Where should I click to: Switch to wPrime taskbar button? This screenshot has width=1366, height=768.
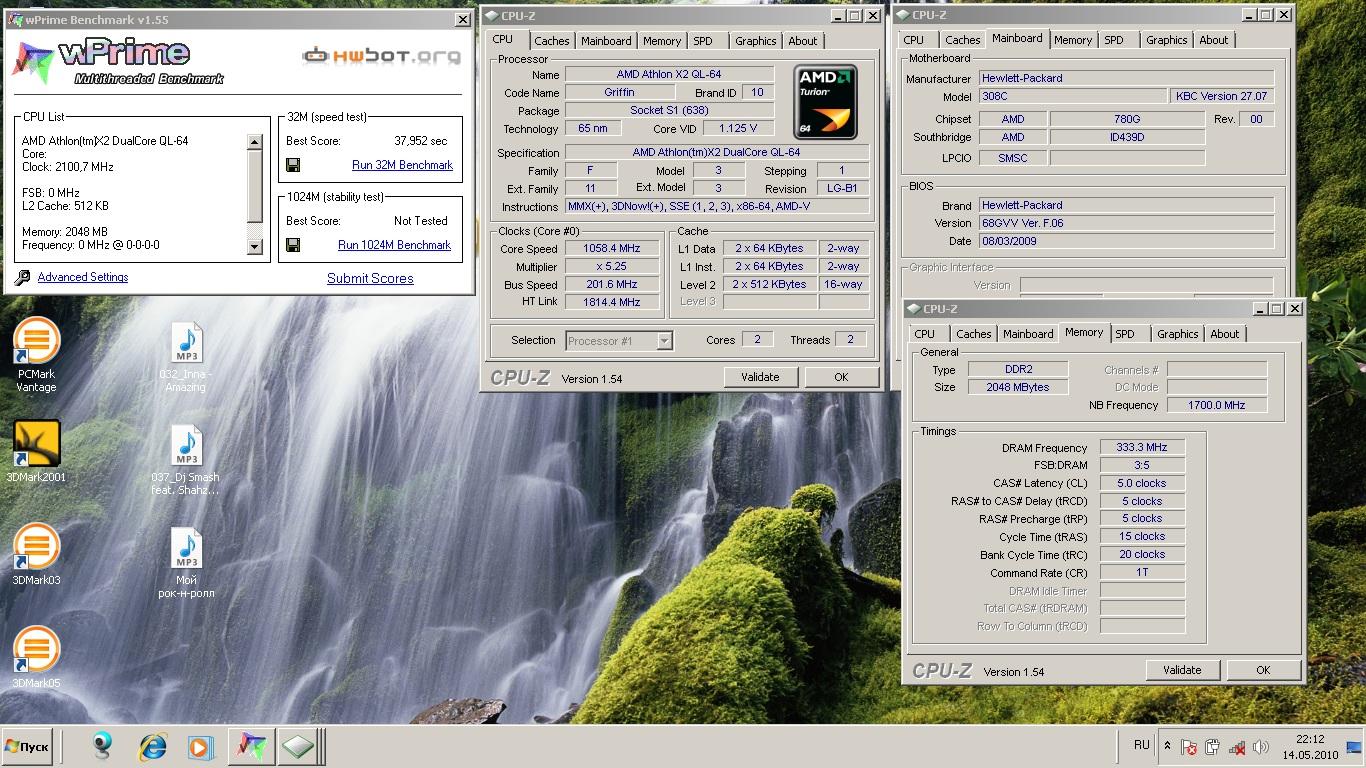coord(250,746)
